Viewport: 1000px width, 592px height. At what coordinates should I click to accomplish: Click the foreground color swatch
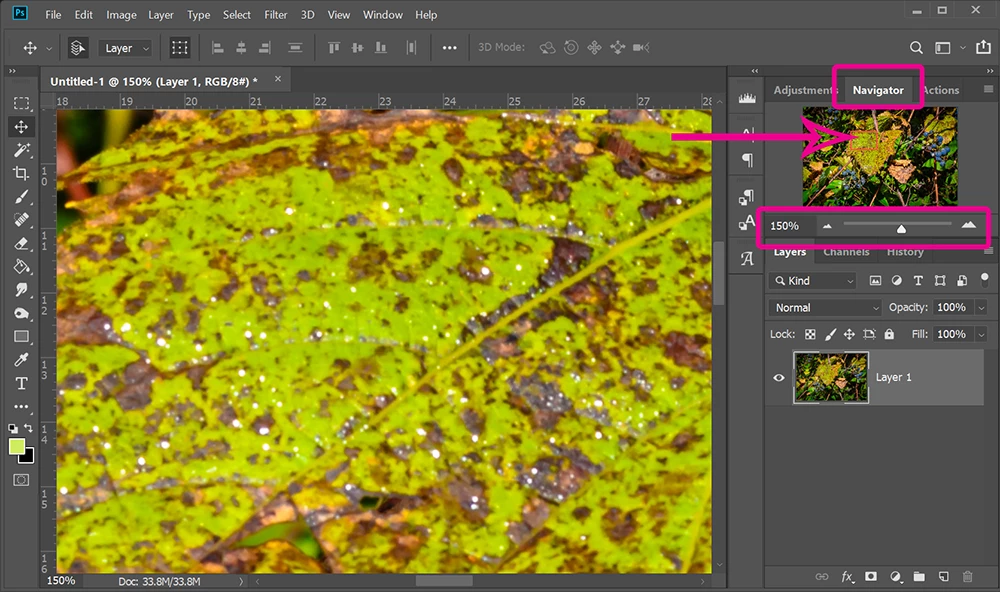(x=17, y=446)
